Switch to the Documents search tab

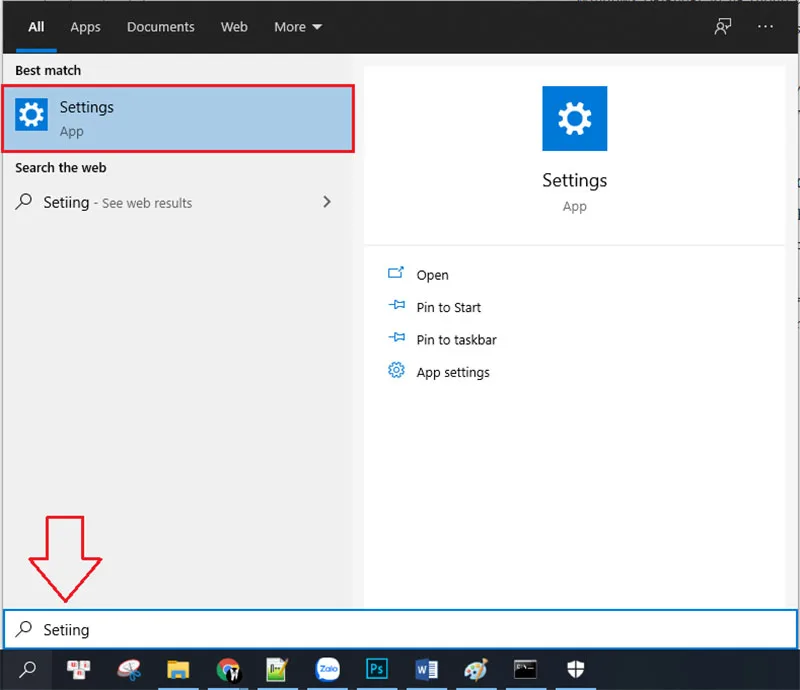tap(161, 27)
